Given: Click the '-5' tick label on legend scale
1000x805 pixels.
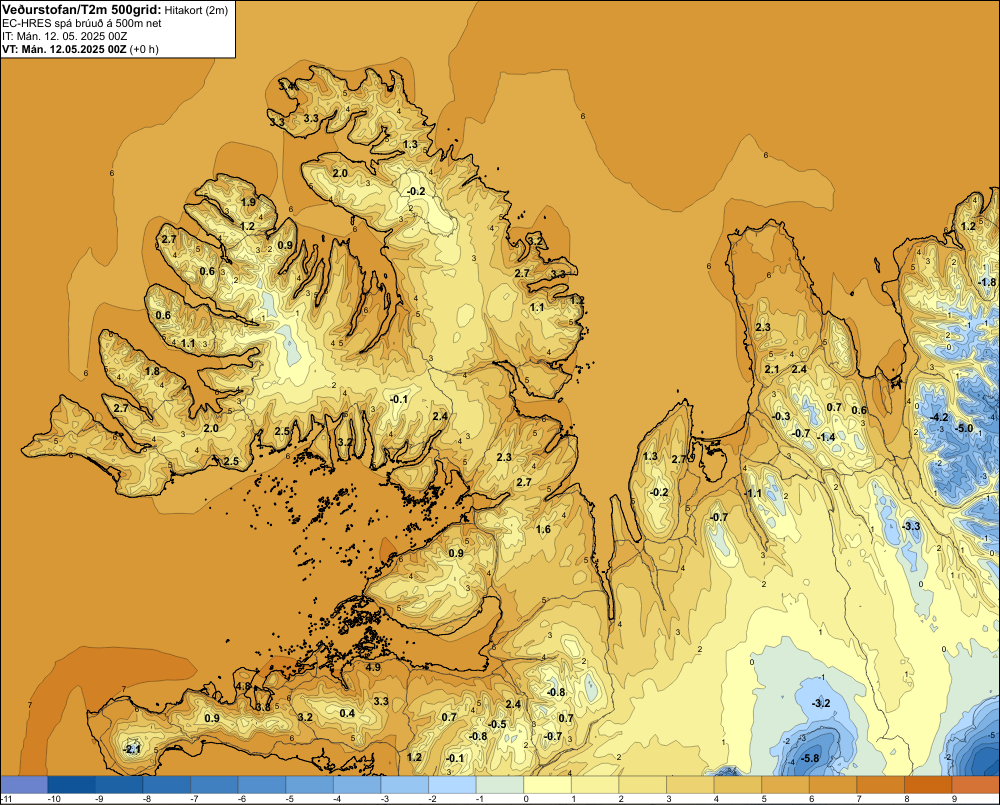Looking at the screenshot, I should click(289, 799).
